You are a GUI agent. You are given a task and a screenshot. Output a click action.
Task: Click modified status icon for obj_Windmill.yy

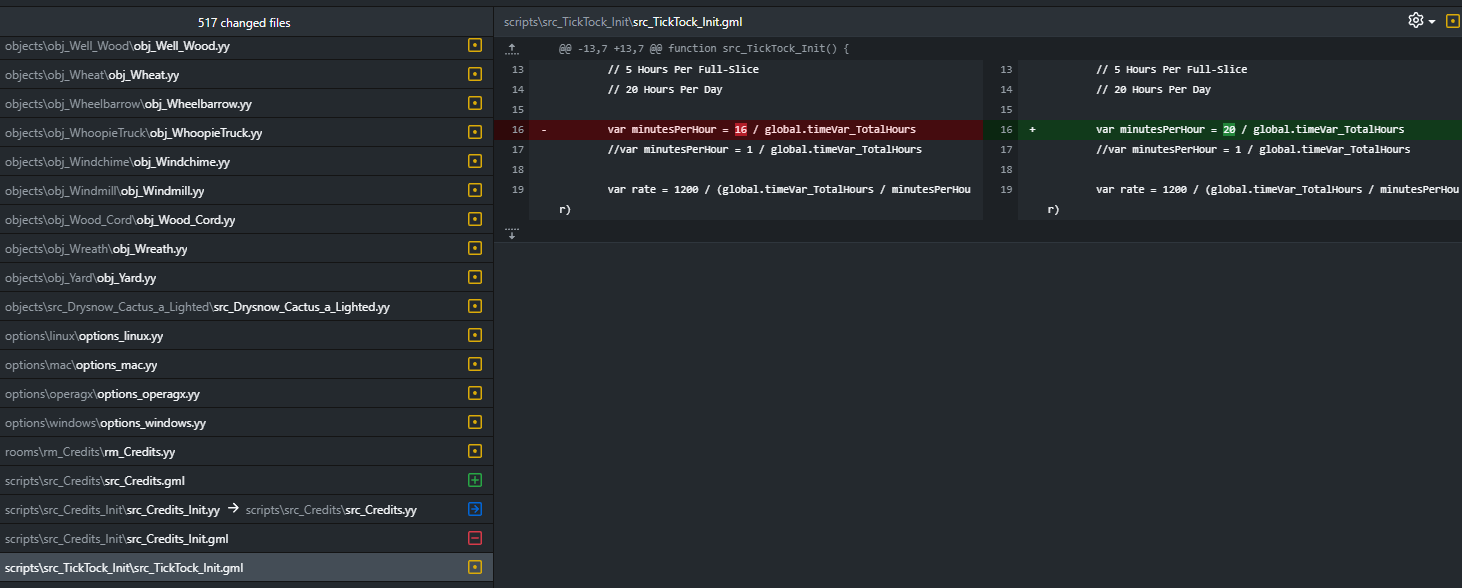pos(475,191)
